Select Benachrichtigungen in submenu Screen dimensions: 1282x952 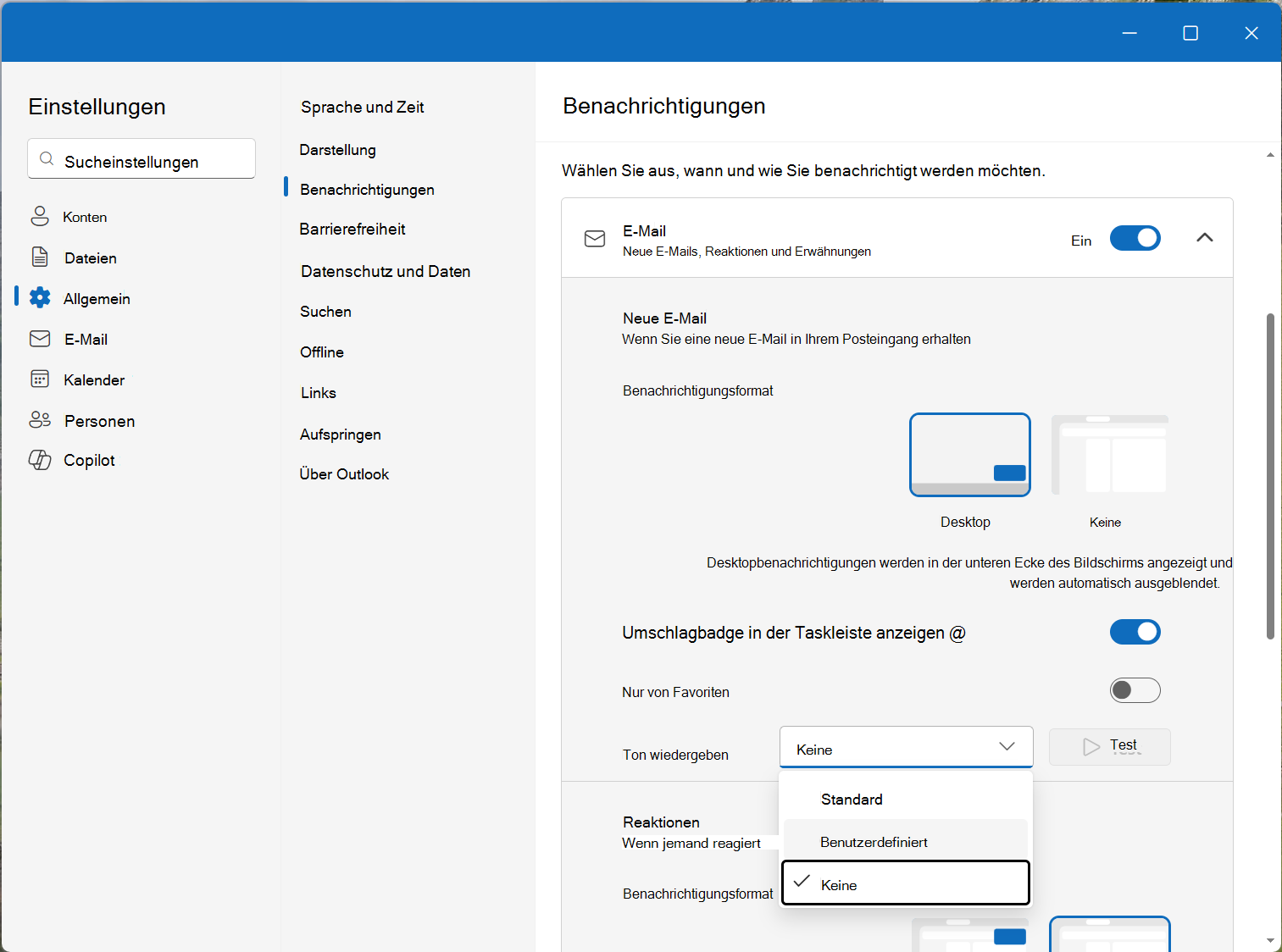click(x=367, y=190)
